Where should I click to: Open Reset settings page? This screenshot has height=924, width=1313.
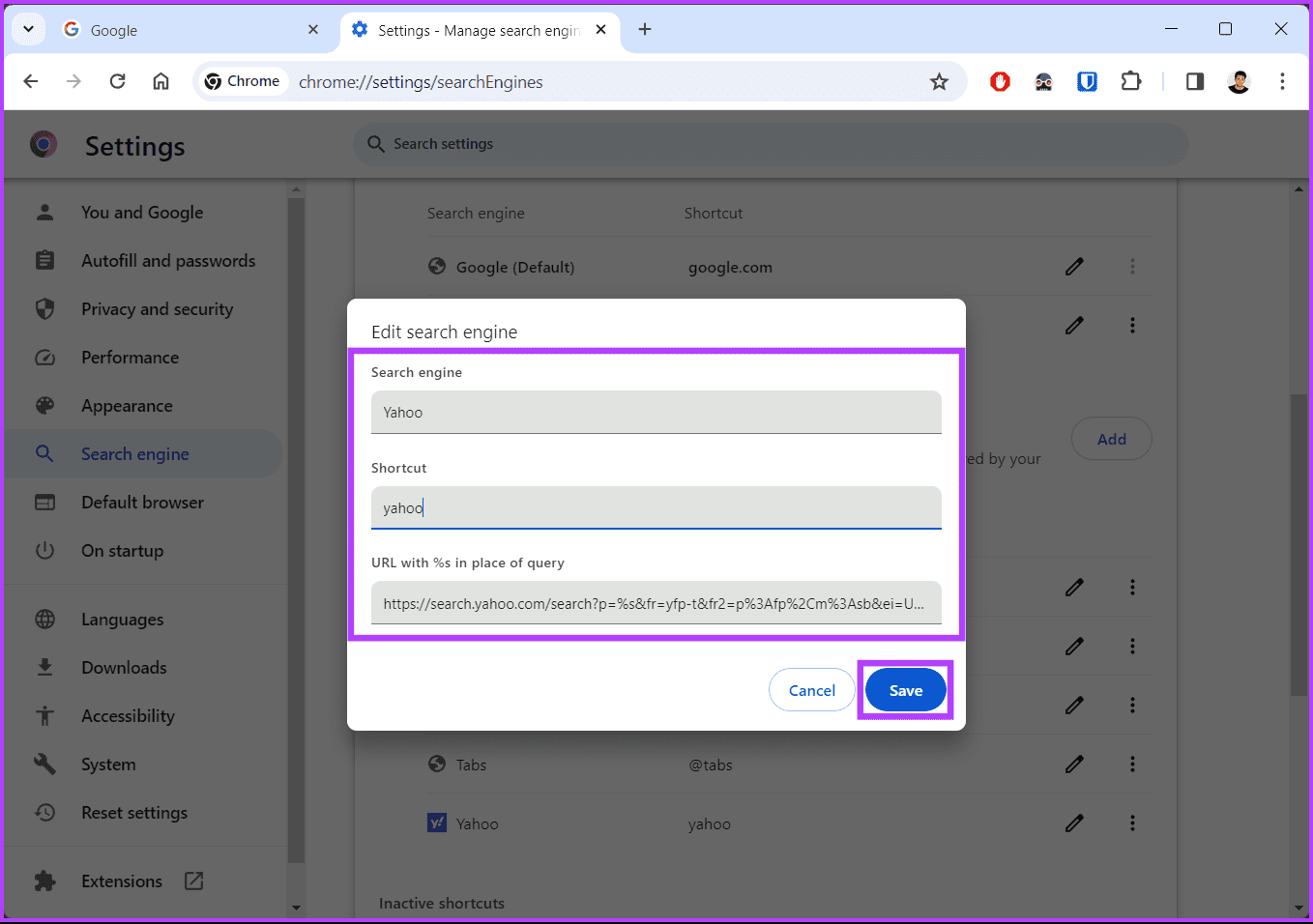134,813
